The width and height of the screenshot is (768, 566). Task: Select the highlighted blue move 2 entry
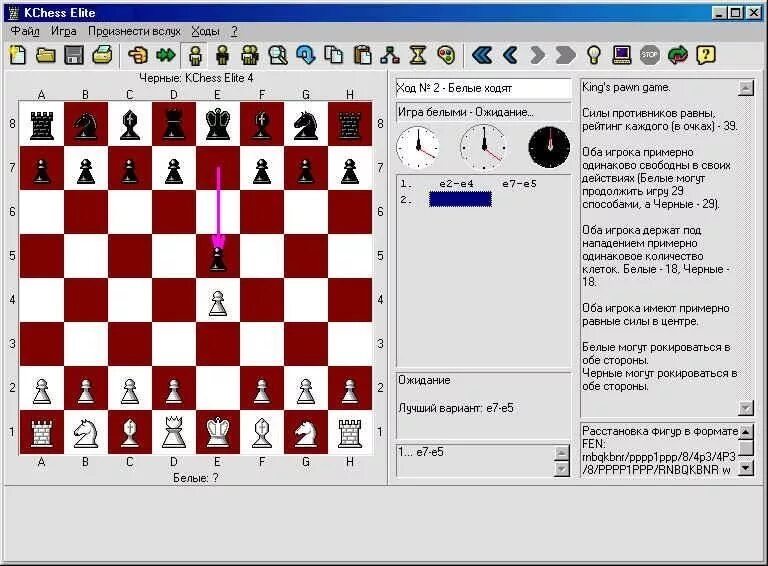(x=460, y=199)
